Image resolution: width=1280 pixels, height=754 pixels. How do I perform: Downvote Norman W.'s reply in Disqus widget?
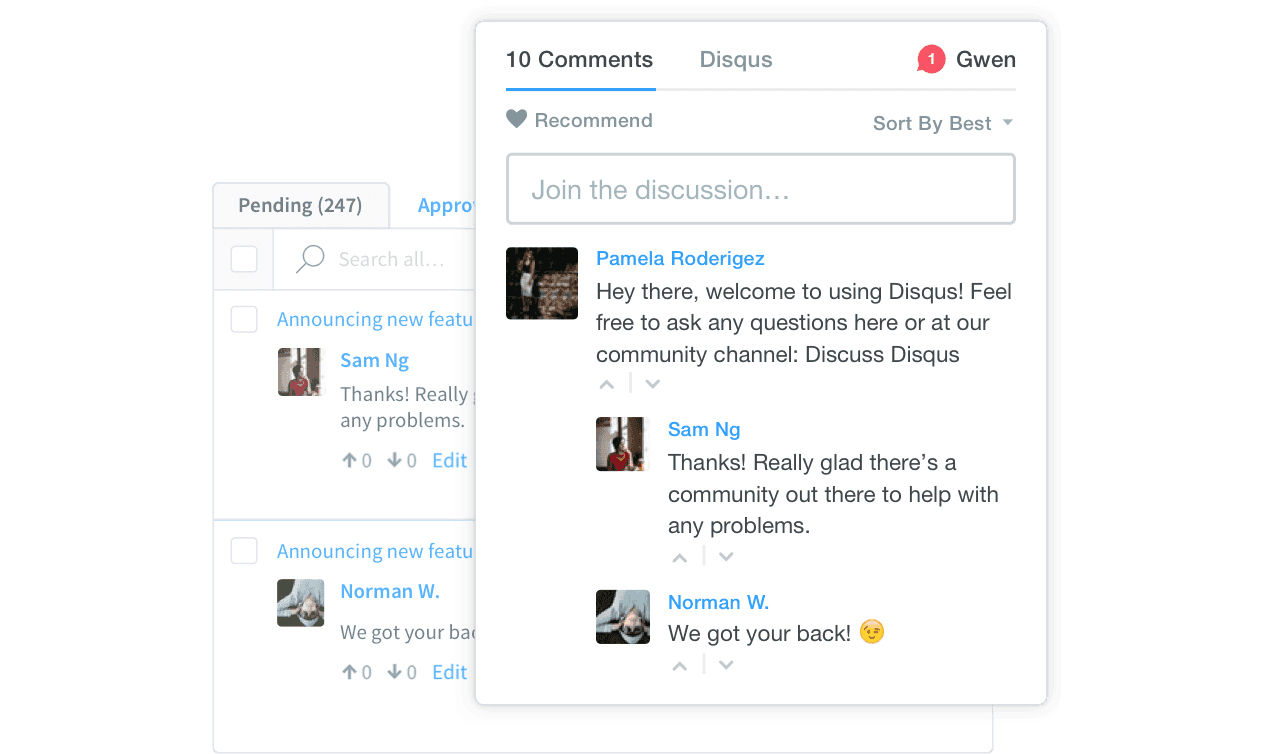click(726, 665)
